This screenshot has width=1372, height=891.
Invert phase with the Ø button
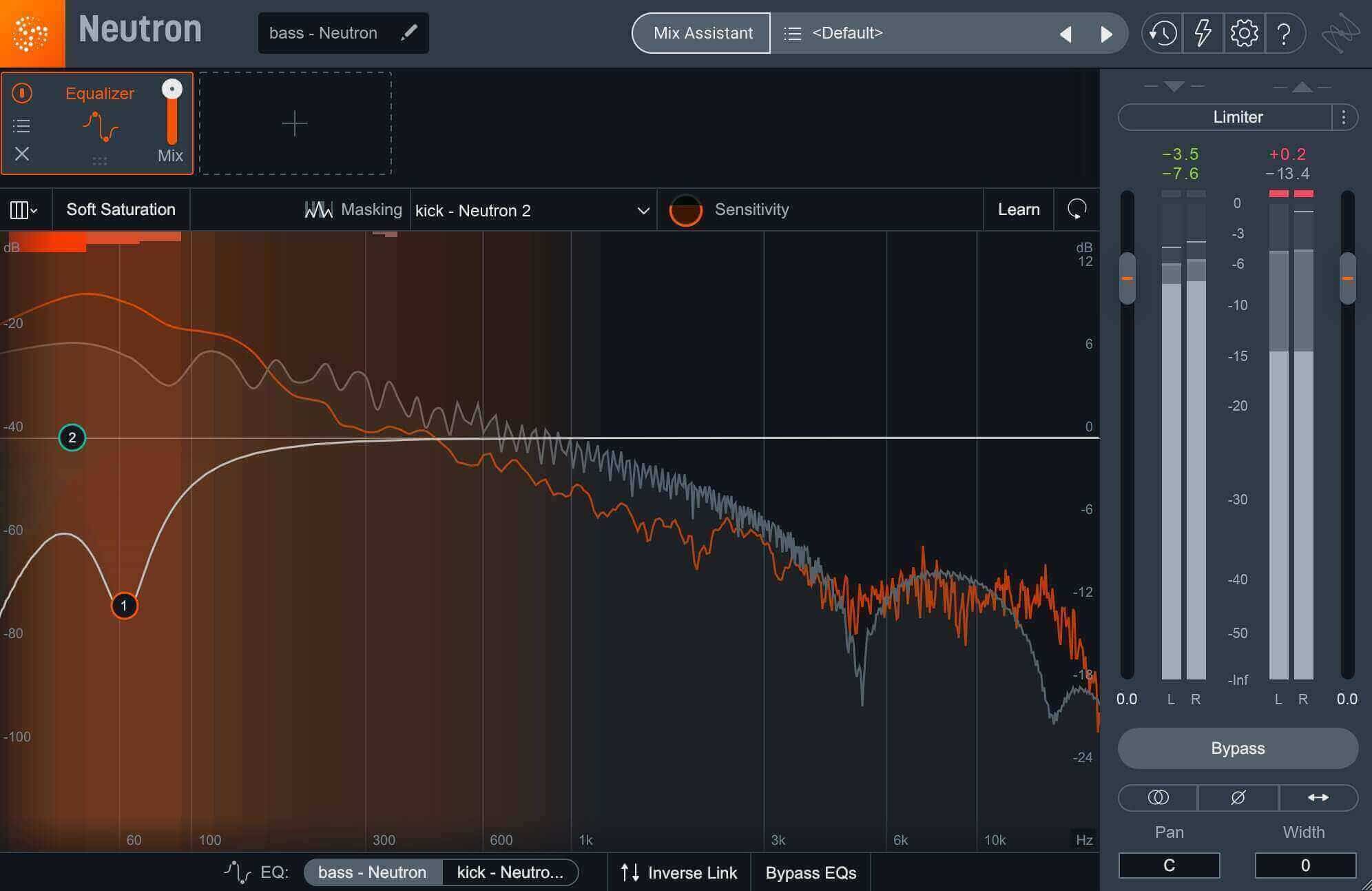coord(1238,797)
